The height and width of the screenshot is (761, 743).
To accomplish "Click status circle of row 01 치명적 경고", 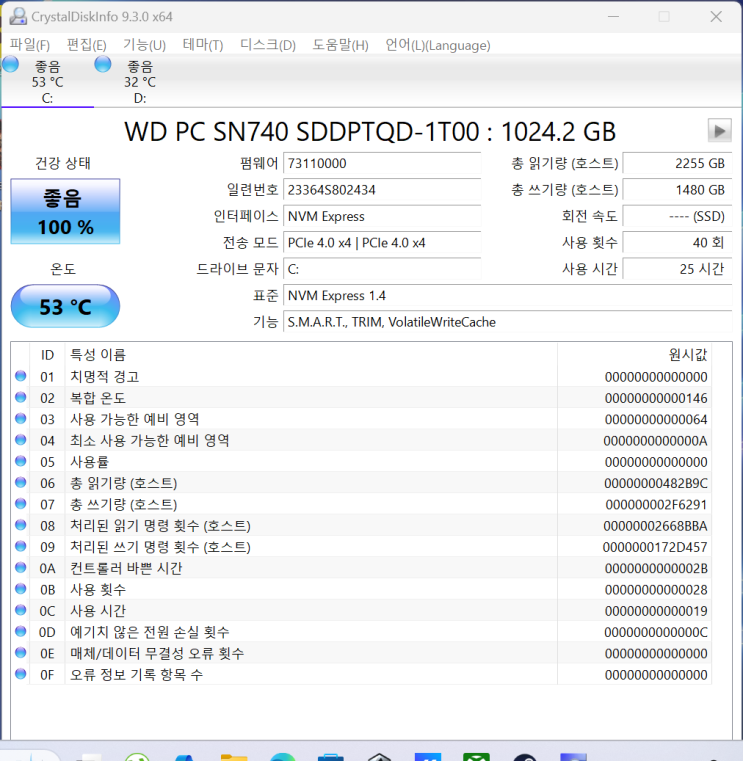I will [20, 376].
